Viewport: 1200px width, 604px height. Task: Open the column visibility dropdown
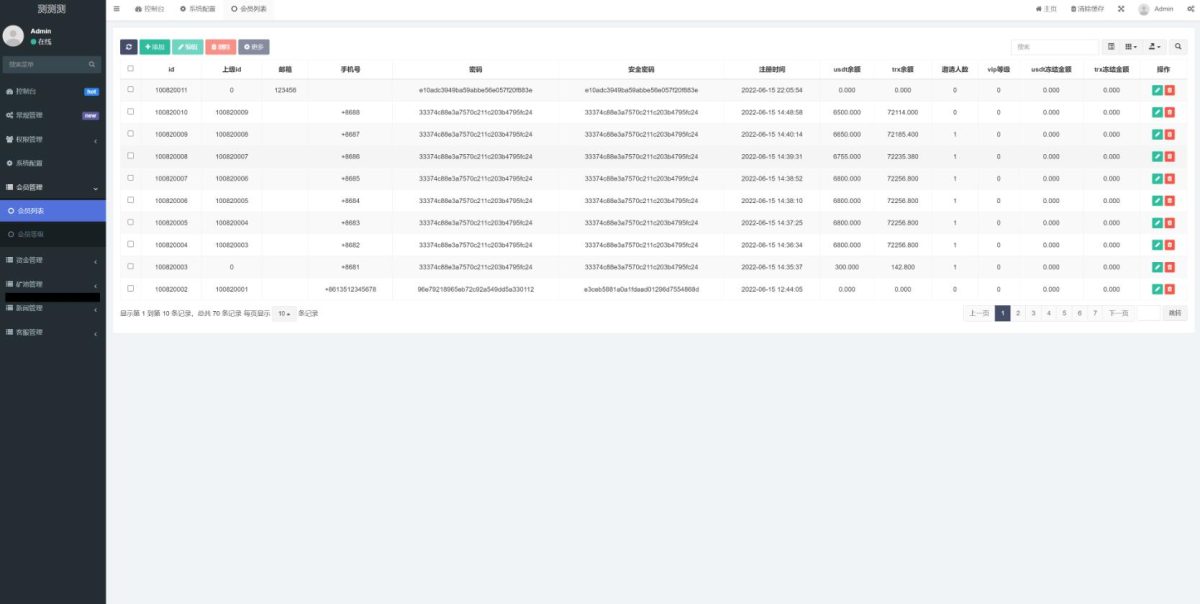(1131, 47)
